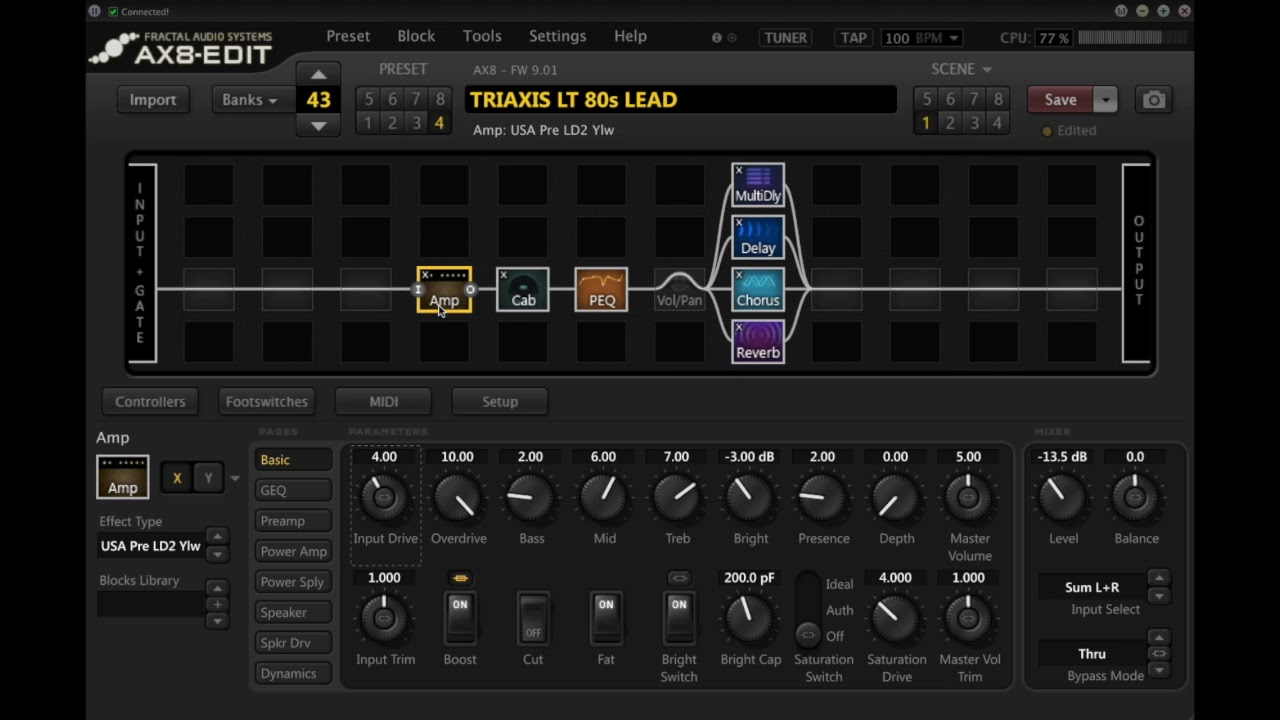Toggle the Fat switch

click(606, 618)
